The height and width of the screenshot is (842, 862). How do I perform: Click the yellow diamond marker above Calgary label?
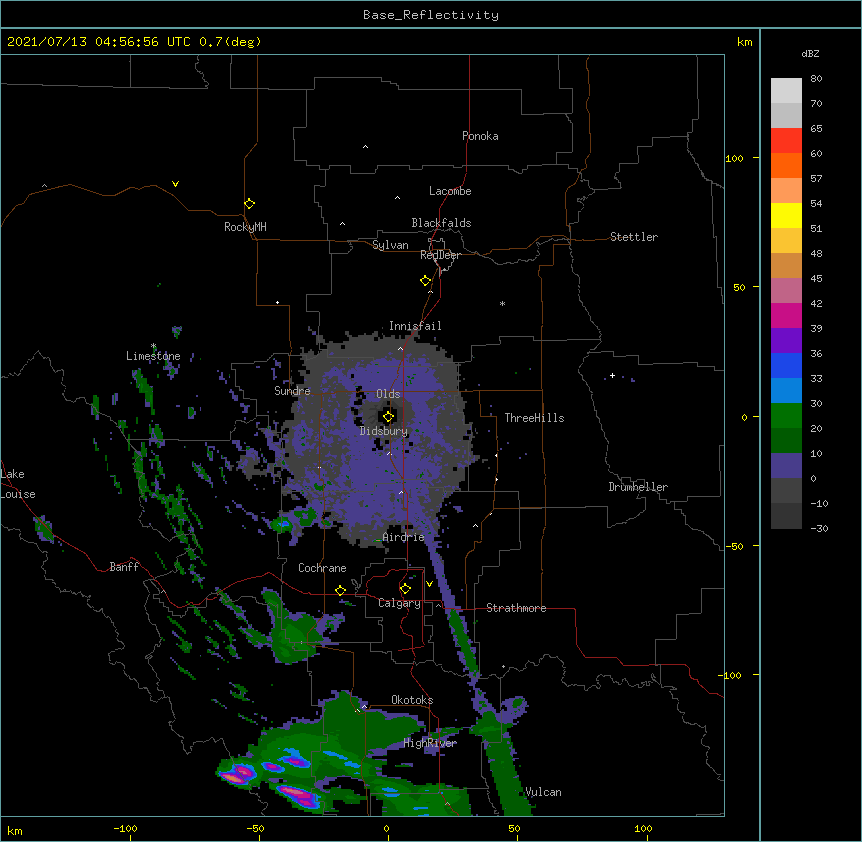pos(405,589)
